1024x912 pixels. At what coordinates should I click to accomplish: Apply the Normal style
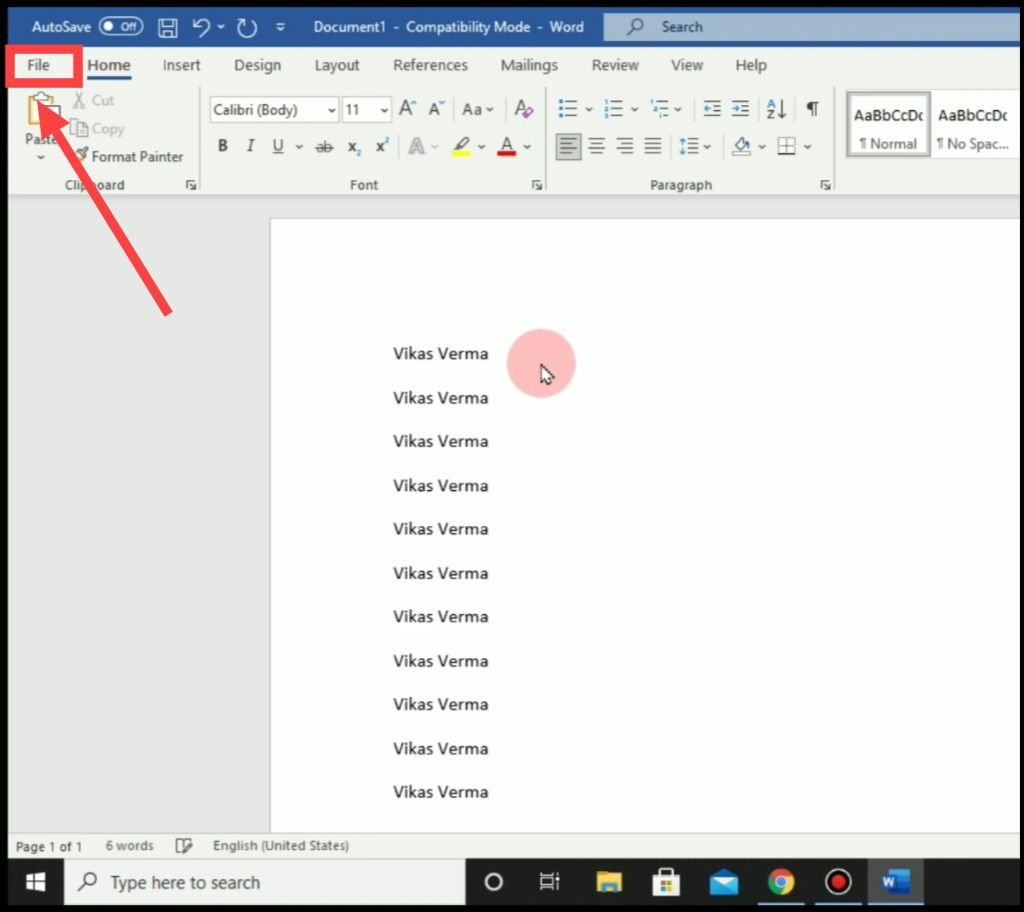point(888,124)
